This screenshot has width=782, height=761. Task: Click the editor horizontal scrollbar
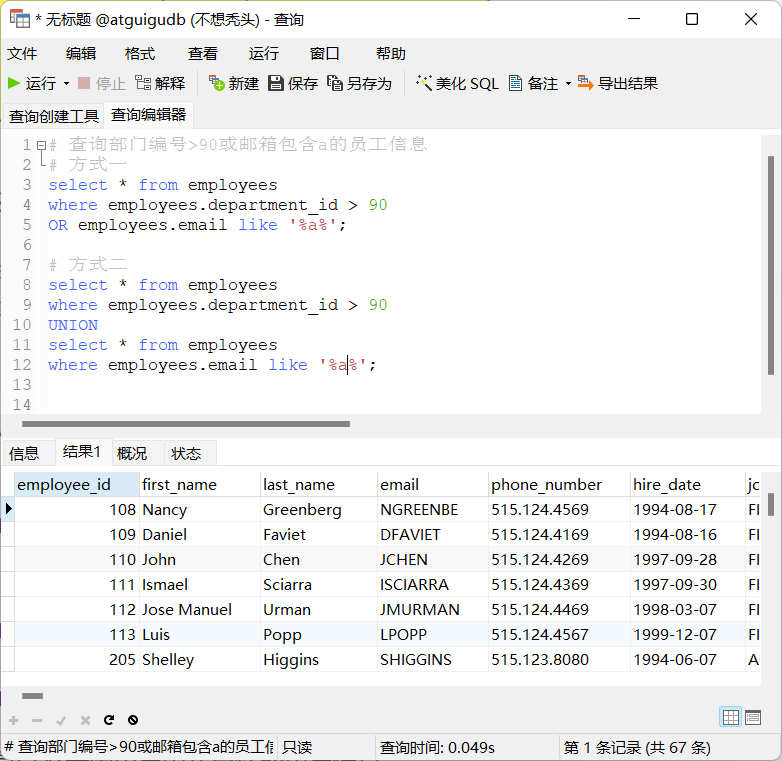186,424
